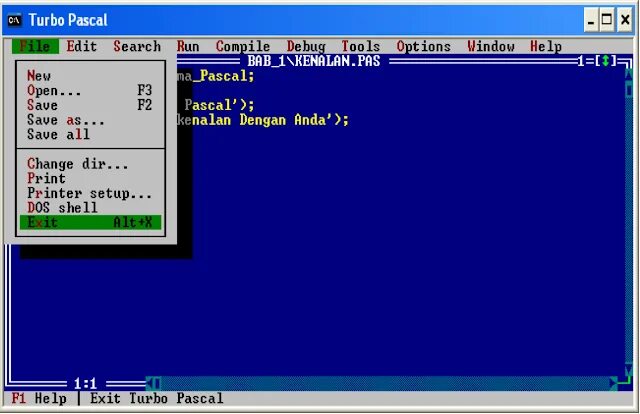Open the Options menu
The image size is (640, 414).
[x=423, y=46]
